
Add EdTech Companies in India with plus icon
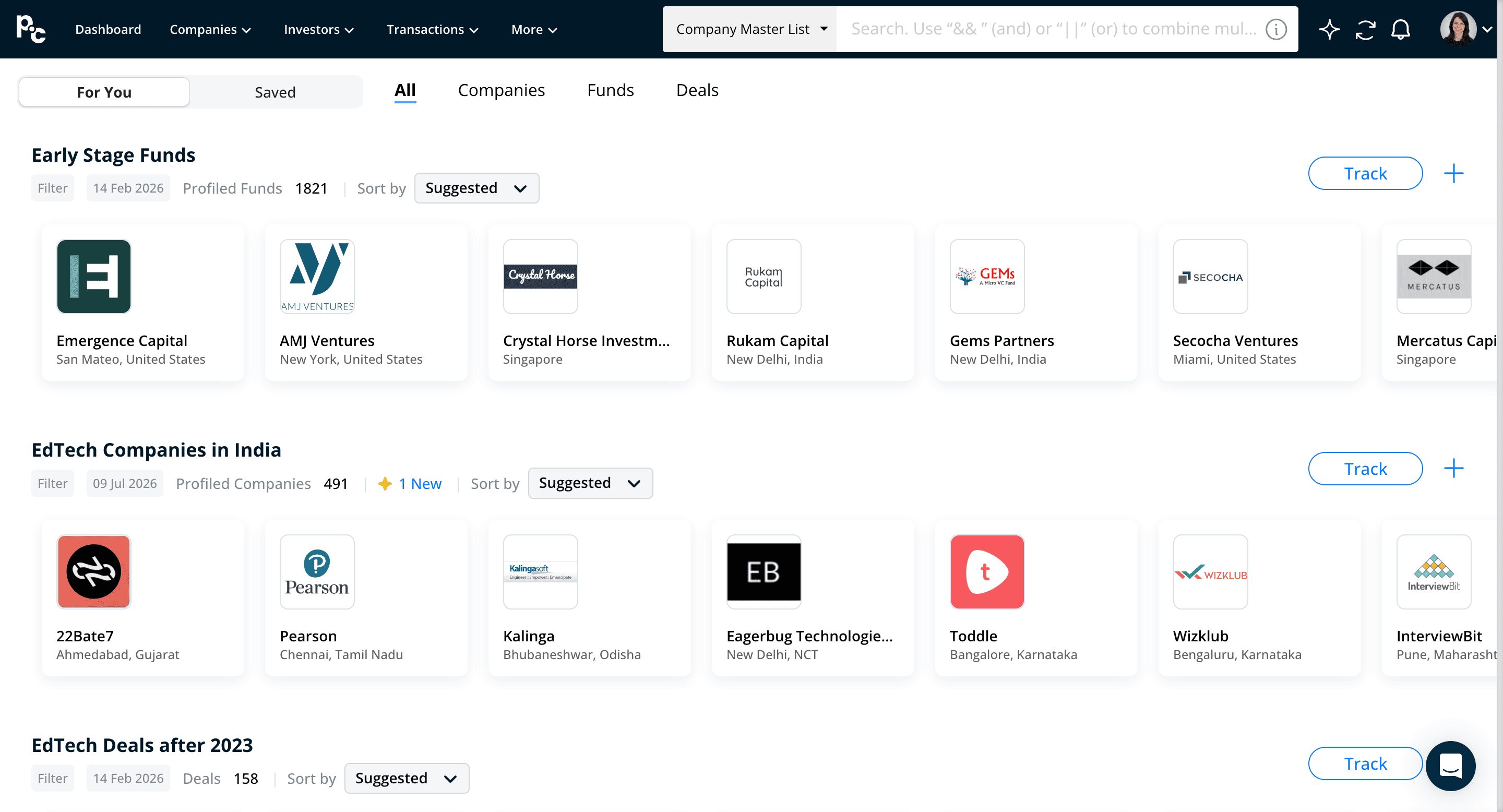point(1453,468)
